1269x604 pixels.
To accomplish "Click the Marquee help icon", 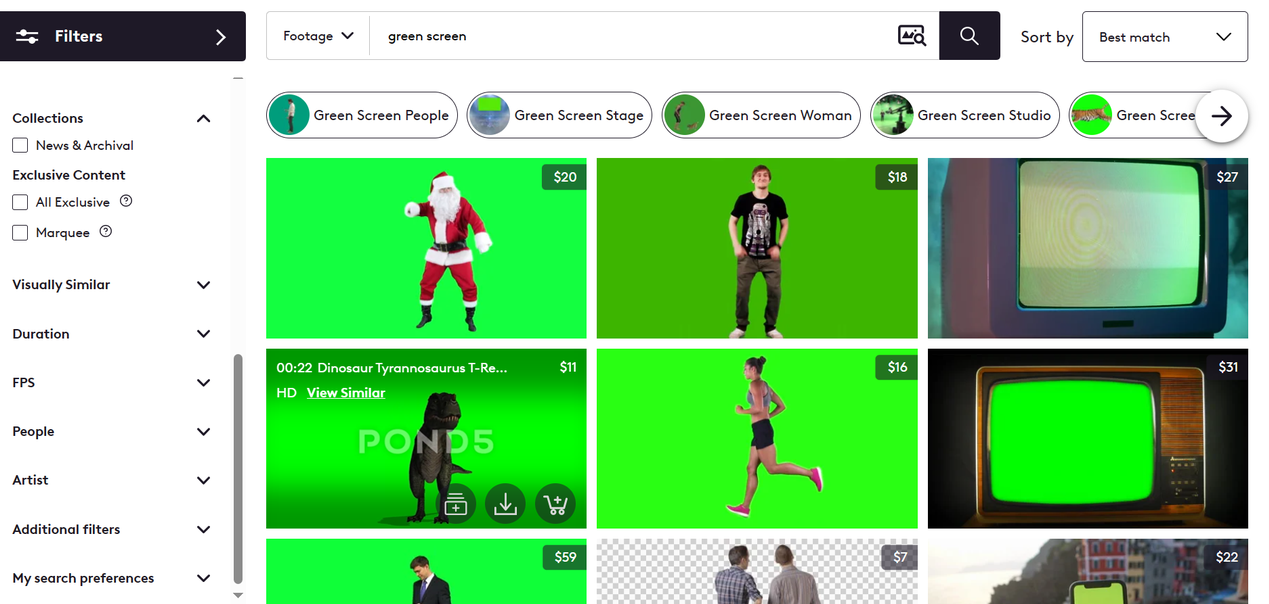I will point(106,231).
